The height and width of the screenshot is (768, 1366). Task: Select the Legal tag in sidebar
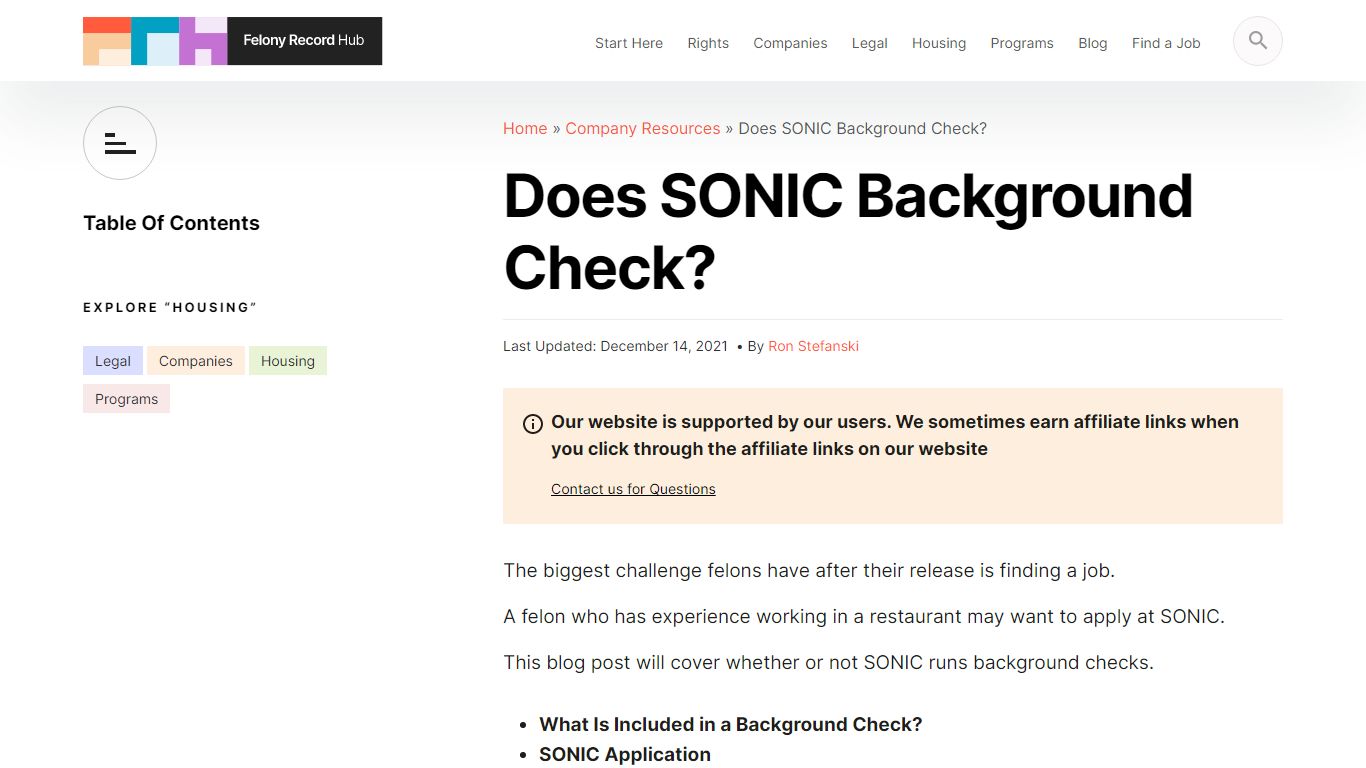click(113, 361)
